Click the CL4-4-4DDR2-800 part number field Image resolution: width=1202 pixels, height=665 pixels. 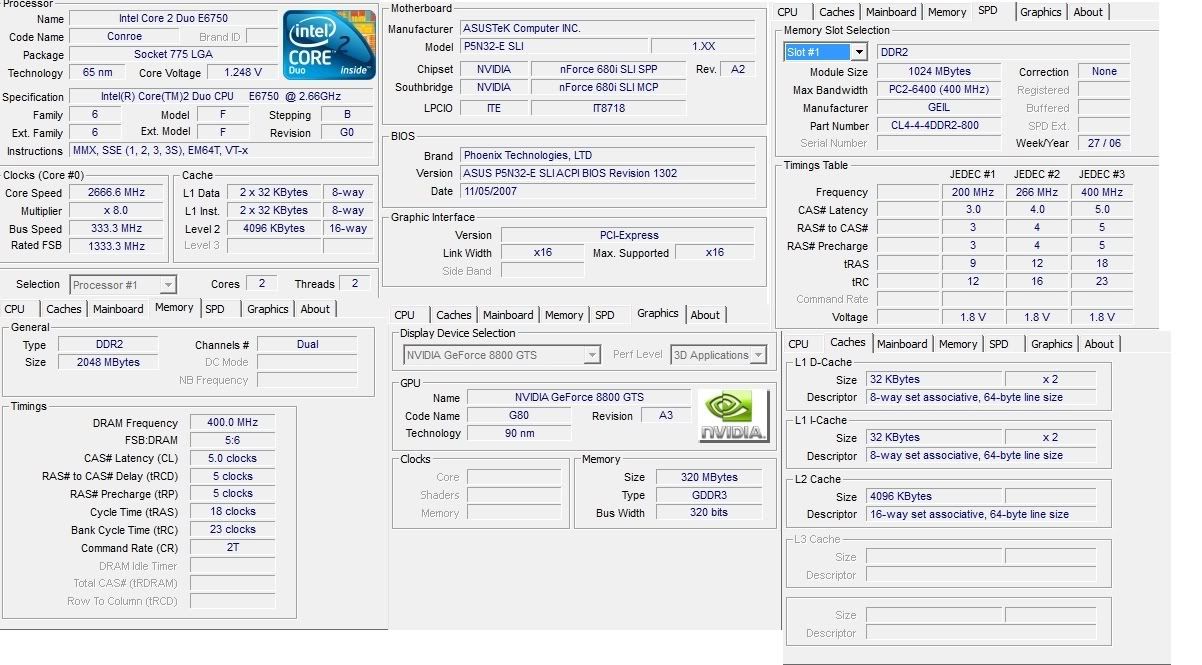coord(939,126)
